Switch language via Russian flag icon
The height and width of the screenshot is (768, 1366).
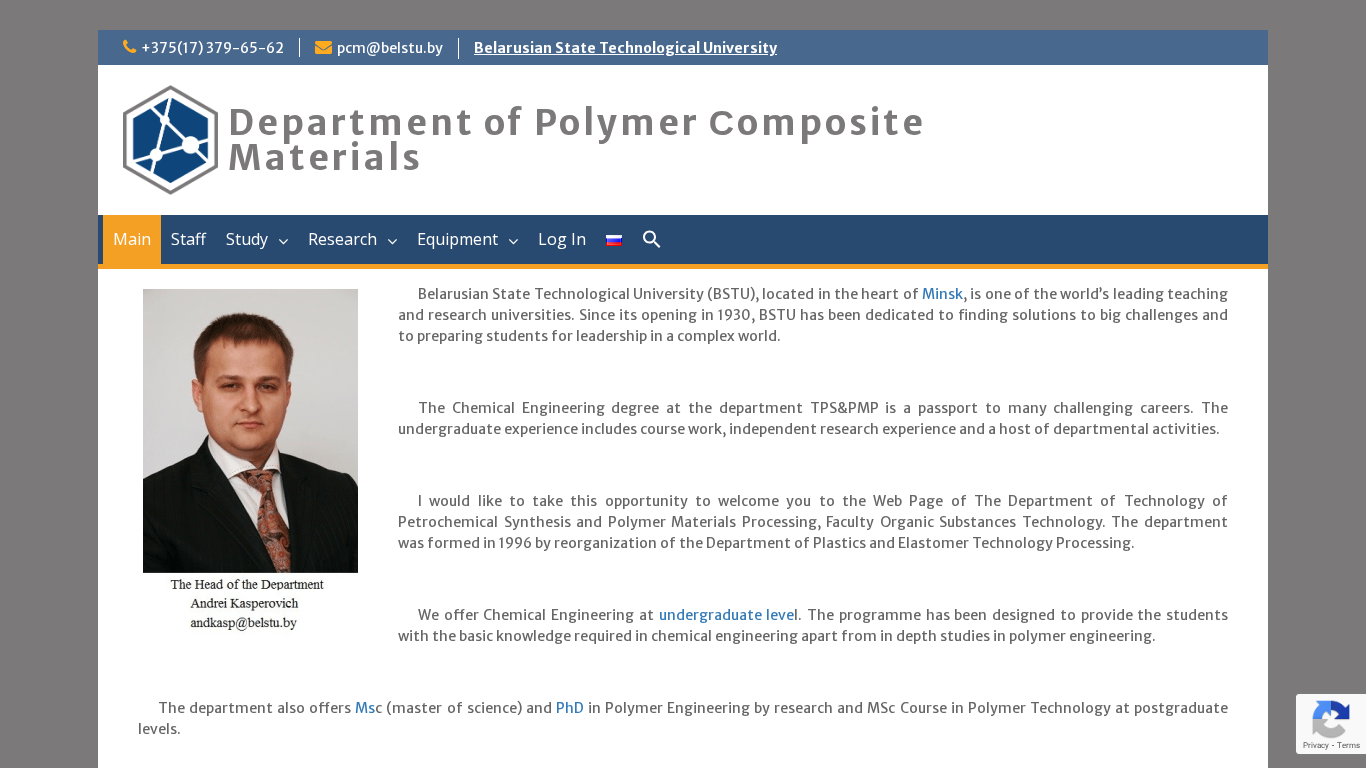tap(614, 240)
